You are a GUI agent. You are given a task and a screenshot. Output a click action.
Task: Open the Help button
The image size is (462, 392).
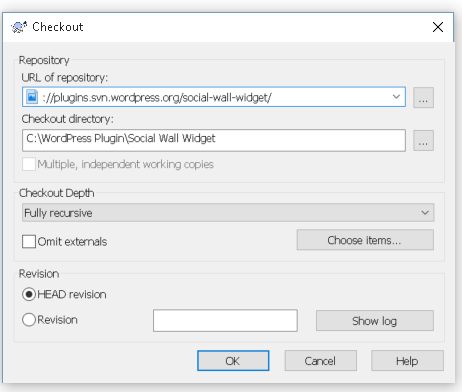[x=407, y=361]
